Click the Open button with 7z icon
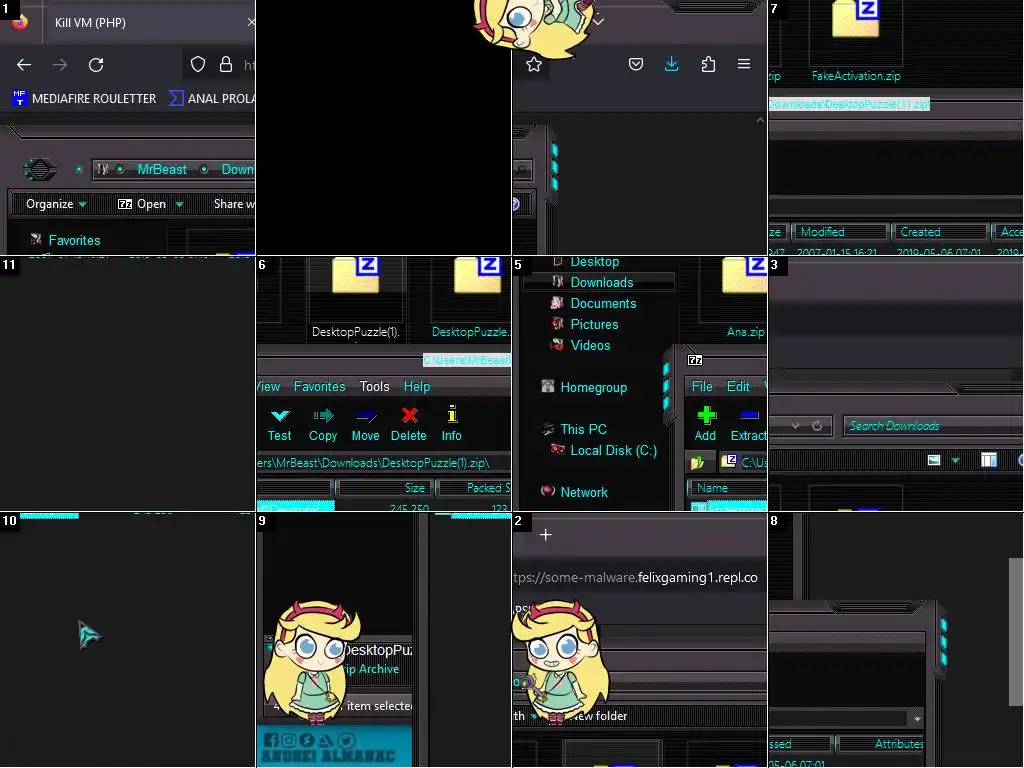 pyautogui.click(x=142, y=204)
